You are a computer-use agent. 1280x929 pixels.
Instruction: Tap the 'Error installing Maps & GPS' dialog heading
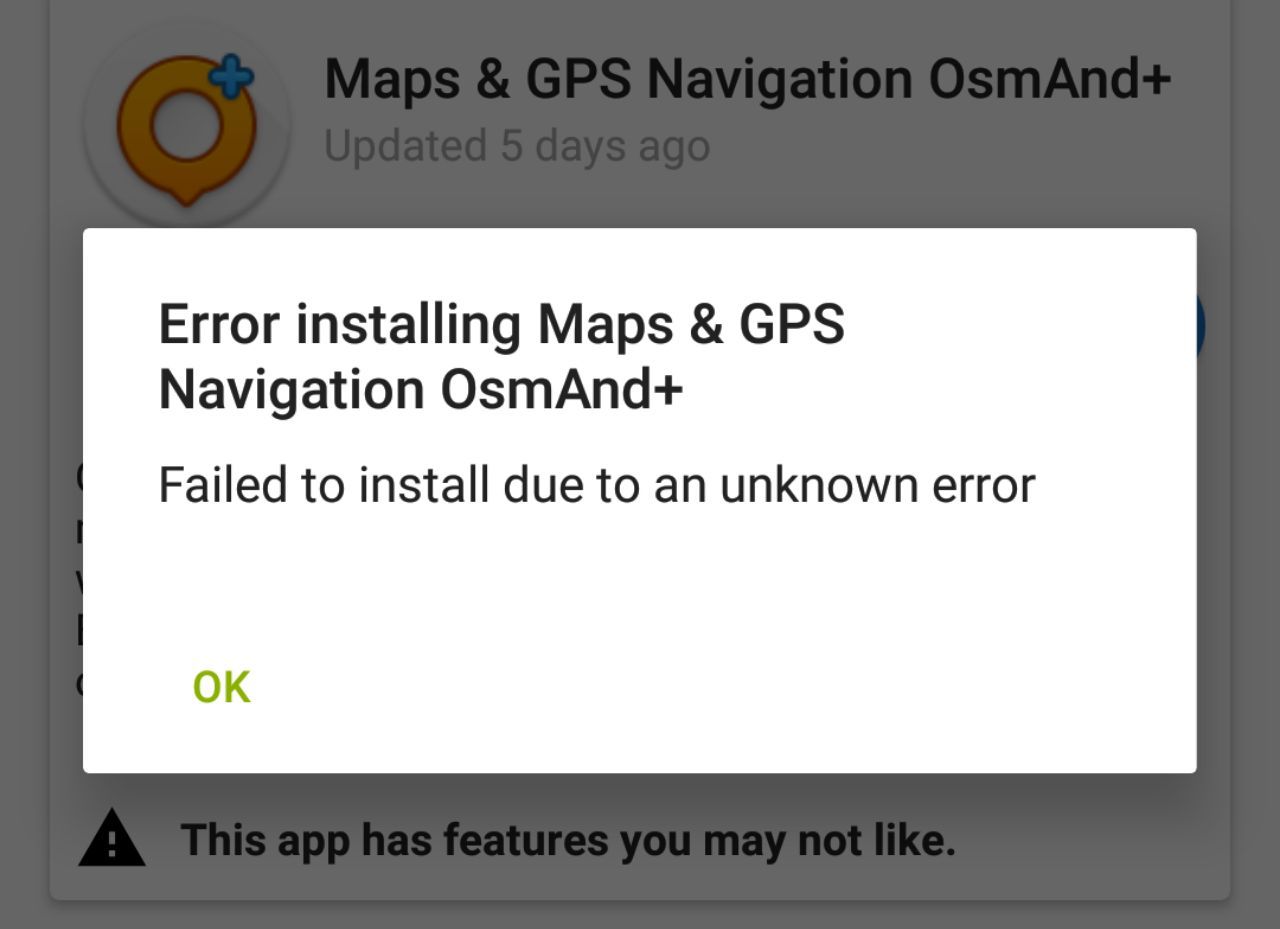pos(502,357)
